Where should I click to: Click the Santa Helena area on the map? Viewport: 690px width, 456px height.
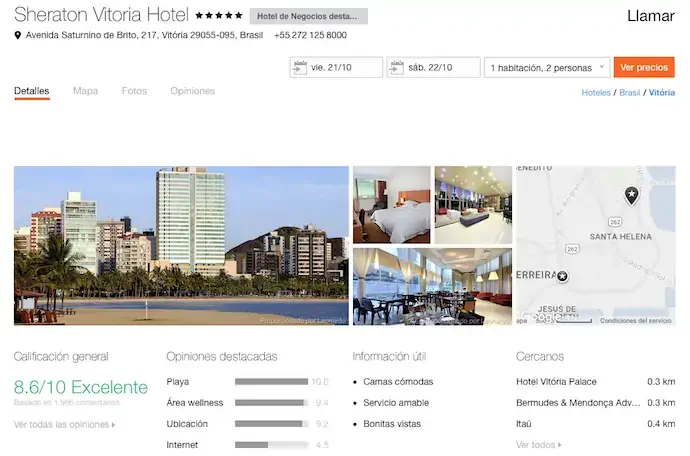pos(620,237)
